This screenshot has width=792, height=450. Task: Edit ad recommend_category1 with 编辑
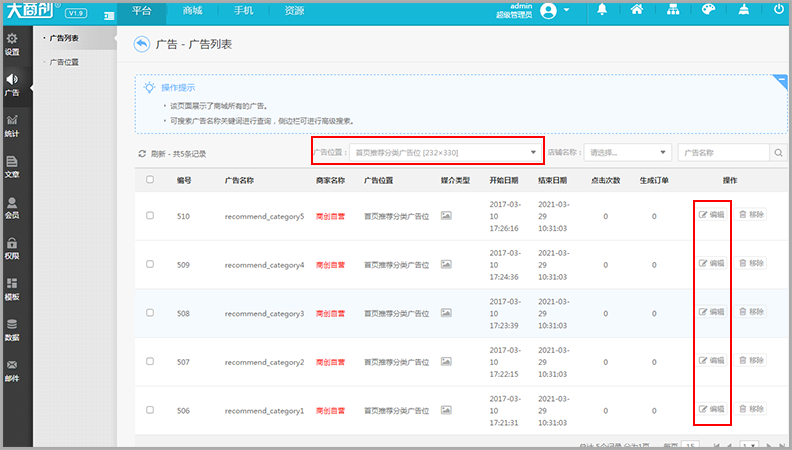[x=711, y=409]
